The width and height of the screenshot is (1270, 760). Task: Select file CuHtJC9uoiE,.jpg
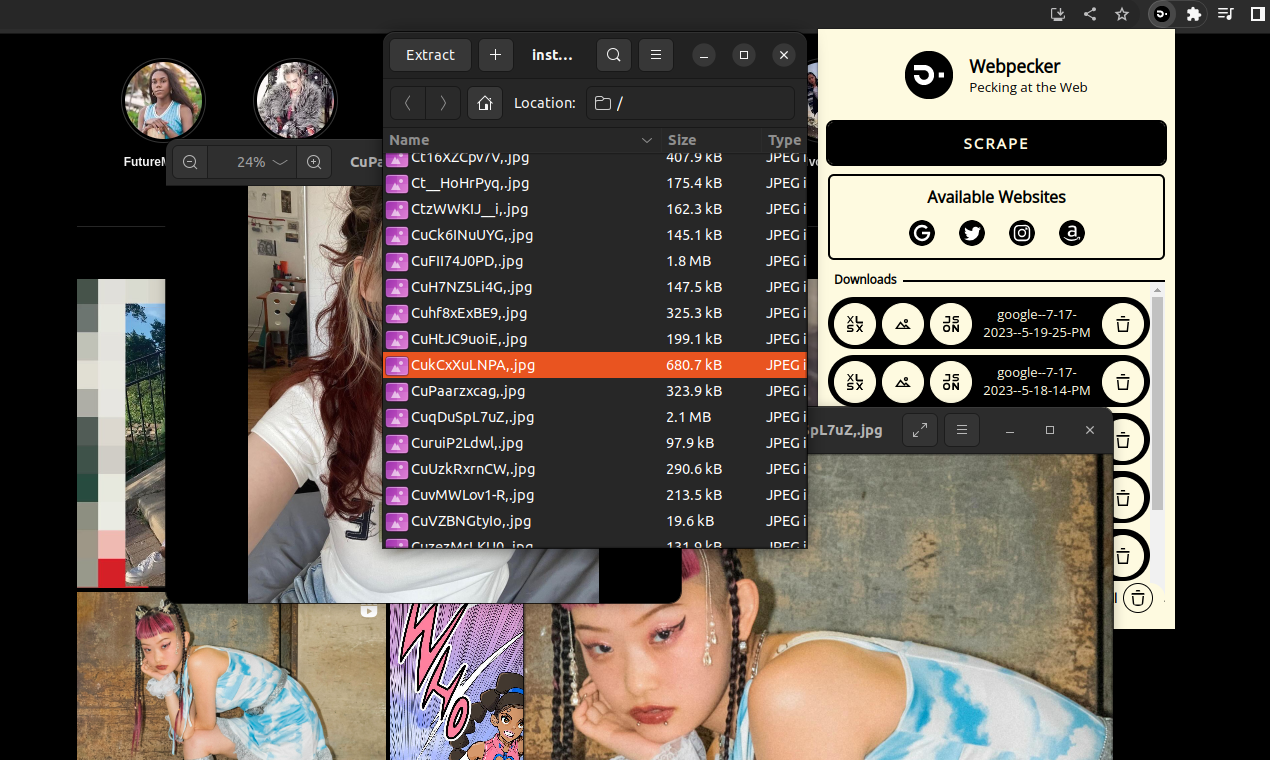(595, 339)
